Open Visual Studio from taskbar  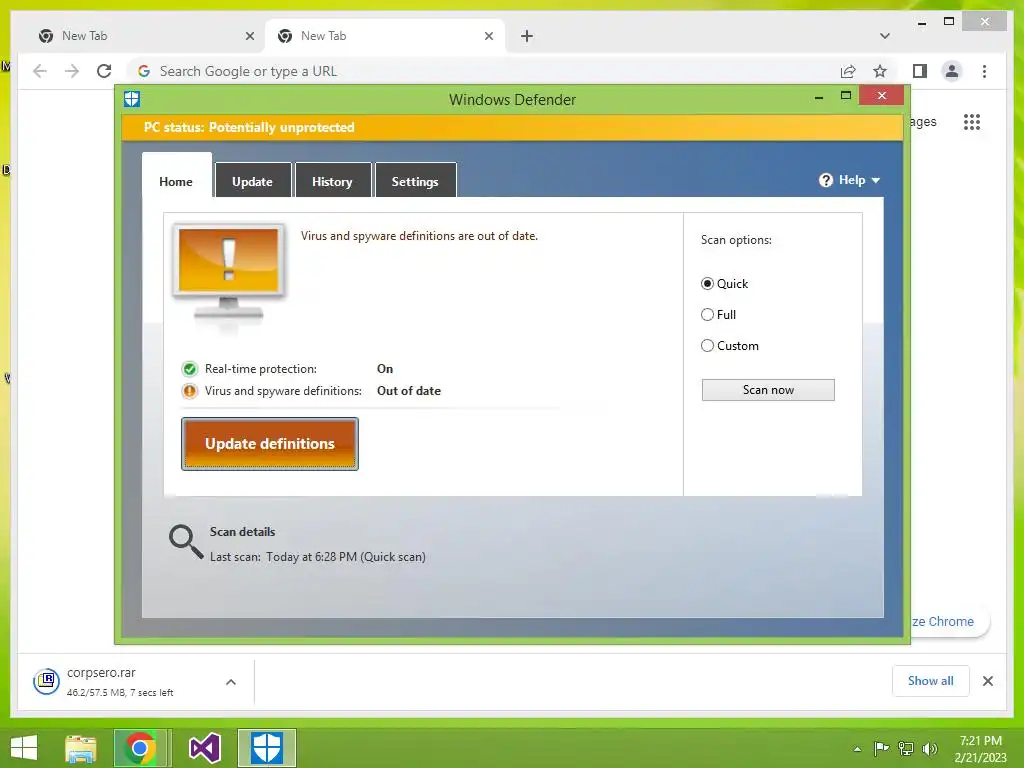click(x=205, y=748)
